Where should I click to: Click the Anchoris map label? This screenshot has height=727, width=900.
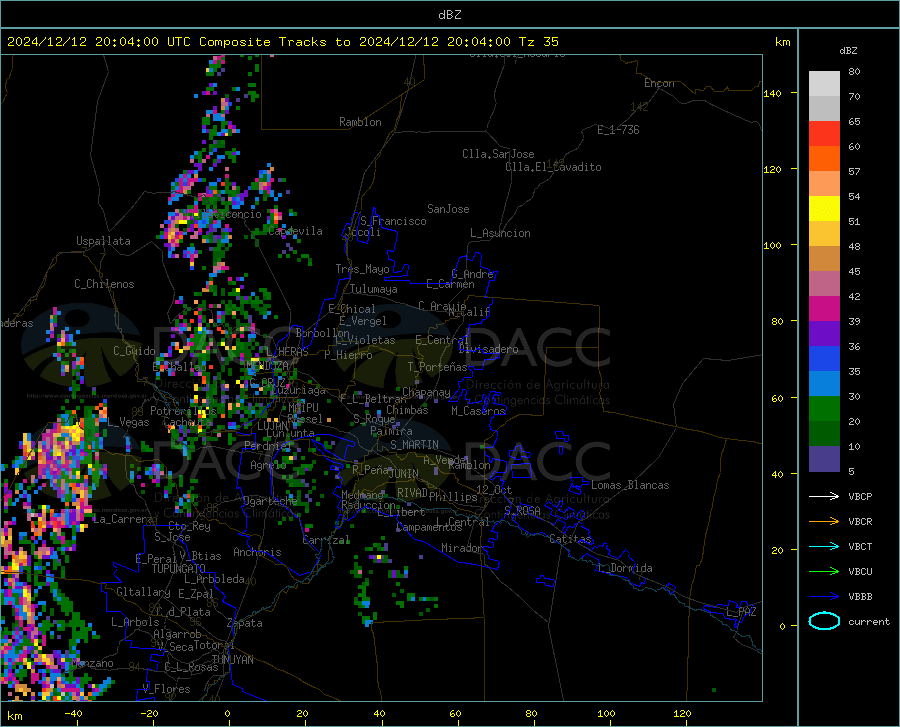257,552
